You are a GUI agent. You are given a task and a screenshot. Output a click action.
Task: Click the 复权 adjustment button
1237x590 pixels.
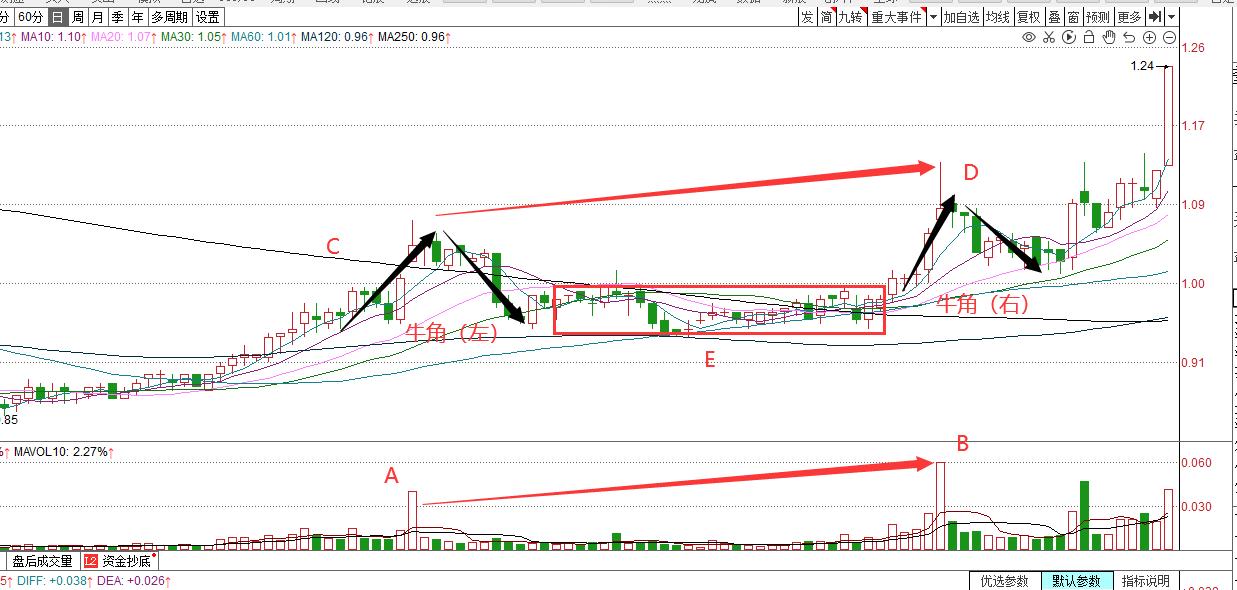click(x=1029, y=17)
